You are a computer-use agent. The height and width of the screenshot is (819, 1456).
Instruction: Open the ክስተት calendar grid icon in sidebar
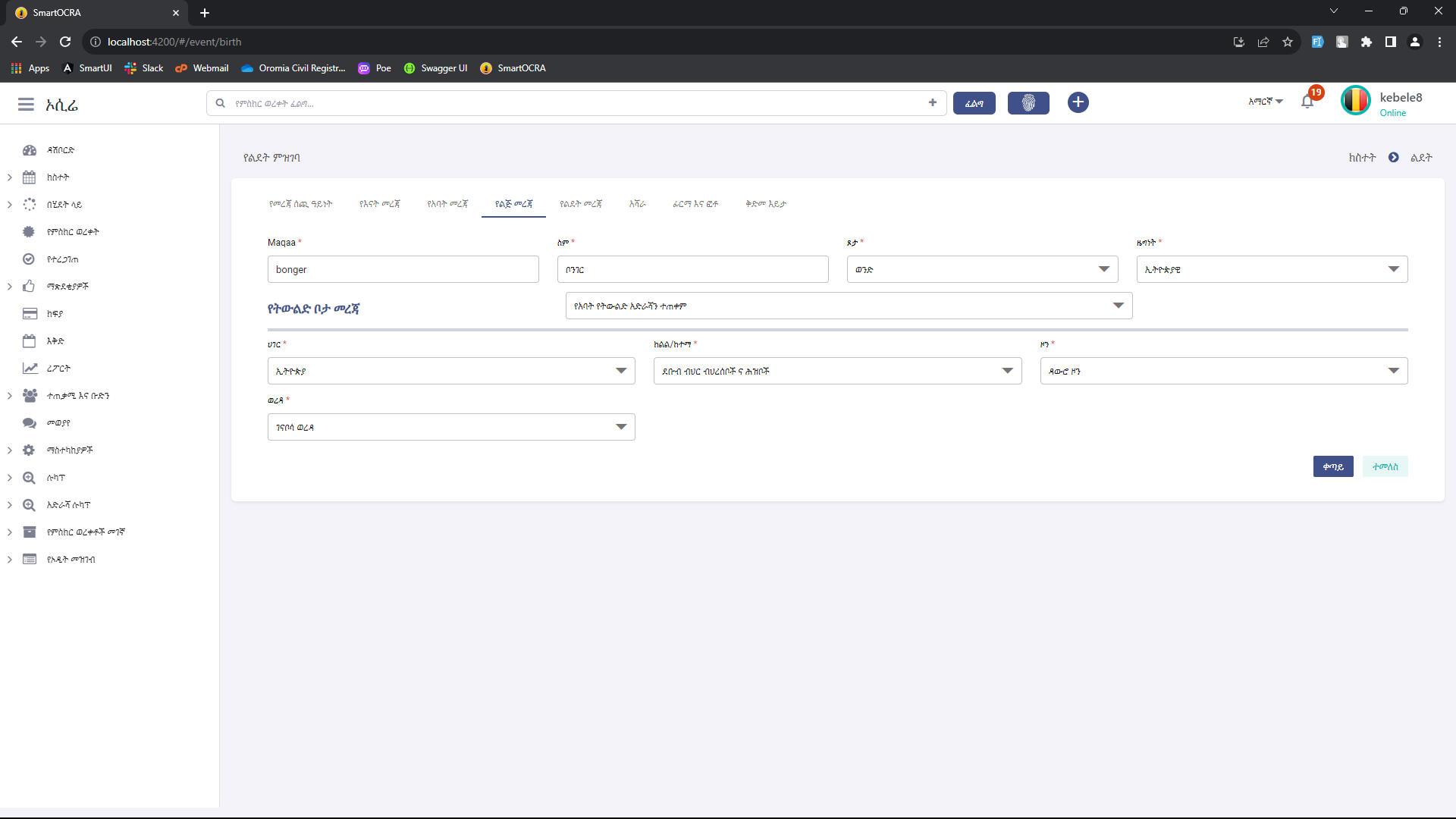pos(30,177)
